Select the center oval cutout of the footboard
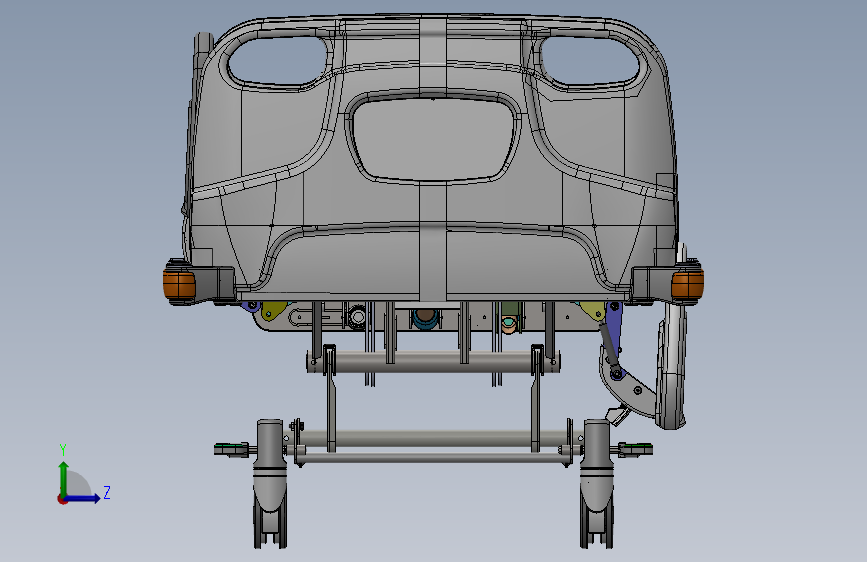Viewport: 867px width, 562px height. pos(433,138)
